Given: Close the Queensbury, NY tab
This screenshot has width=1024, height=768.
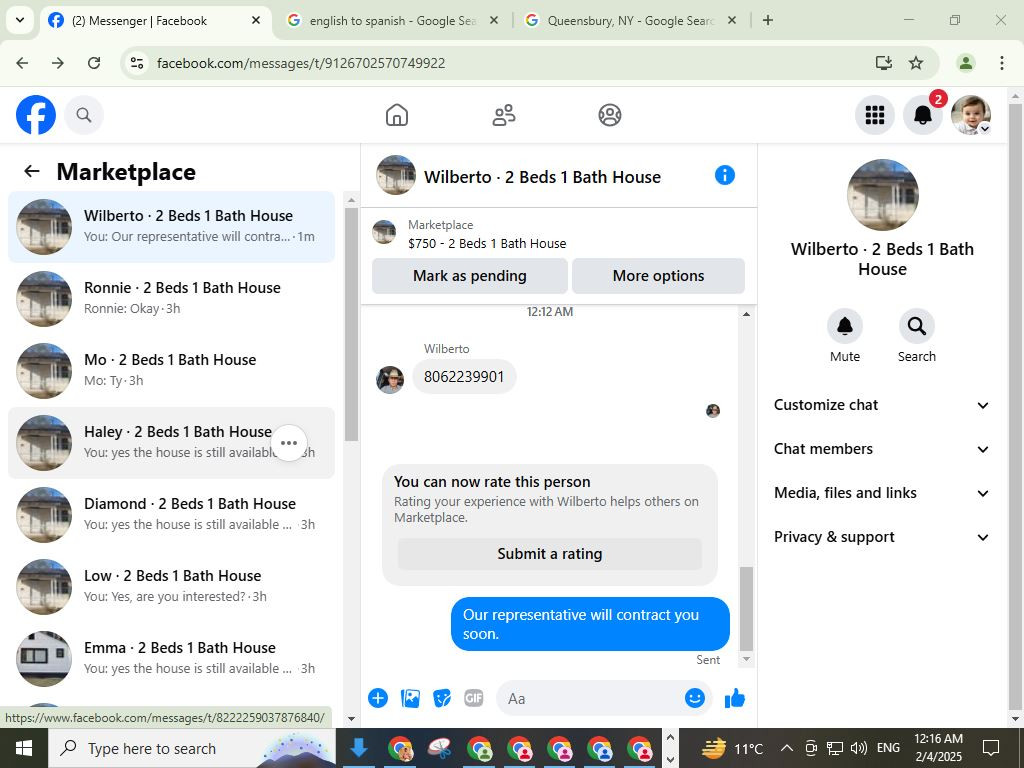Looking at the screenshot, I should tap(732, 21).
